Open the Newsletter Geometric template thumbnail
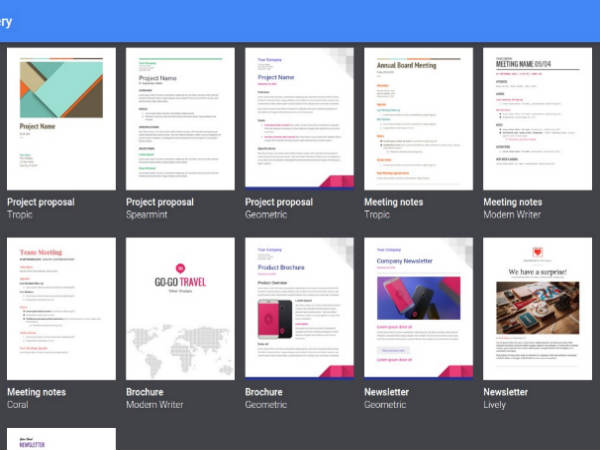This screenshot has width=600, height=450. (418, 308)
